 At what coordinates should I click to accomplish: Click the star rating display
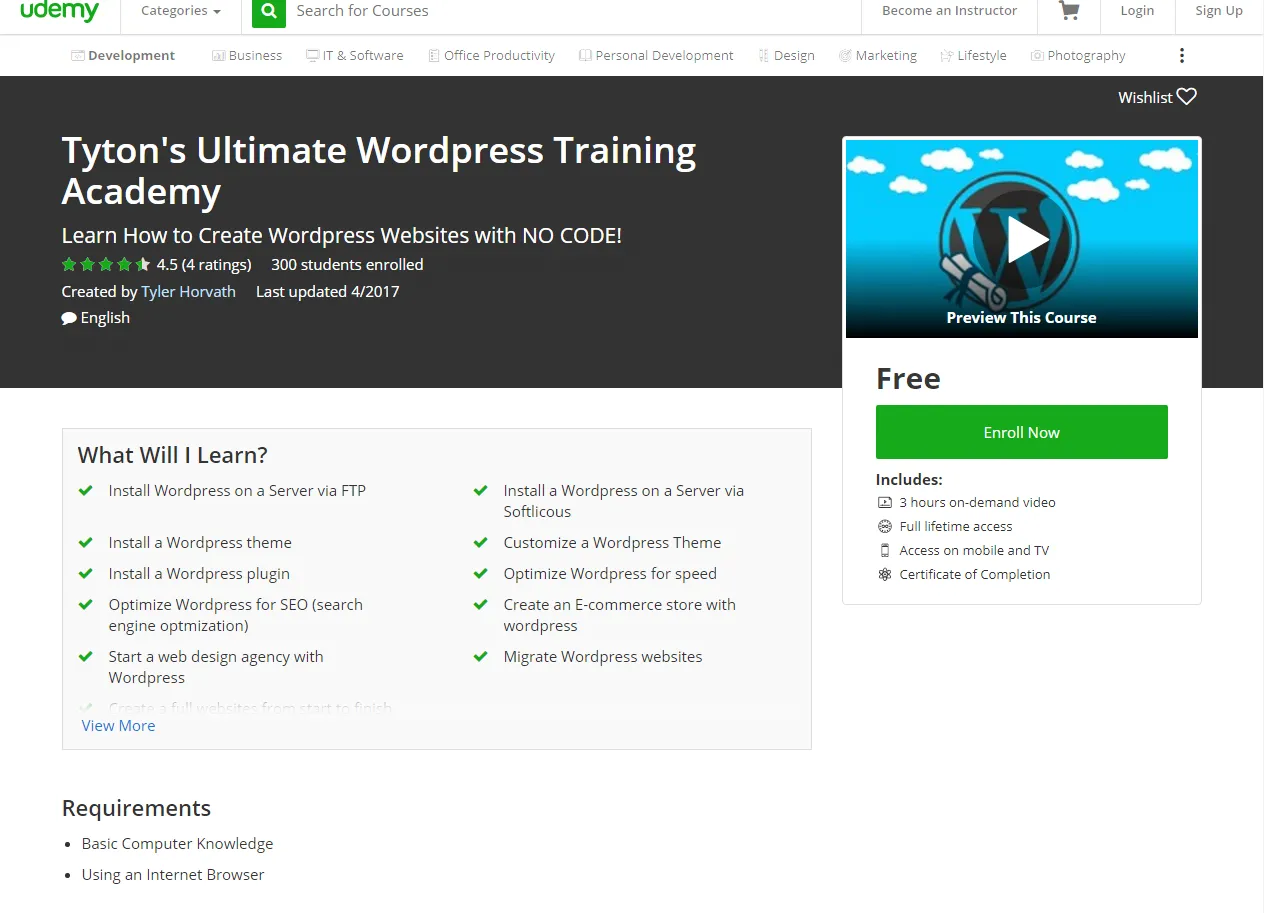tap(106, 265)
